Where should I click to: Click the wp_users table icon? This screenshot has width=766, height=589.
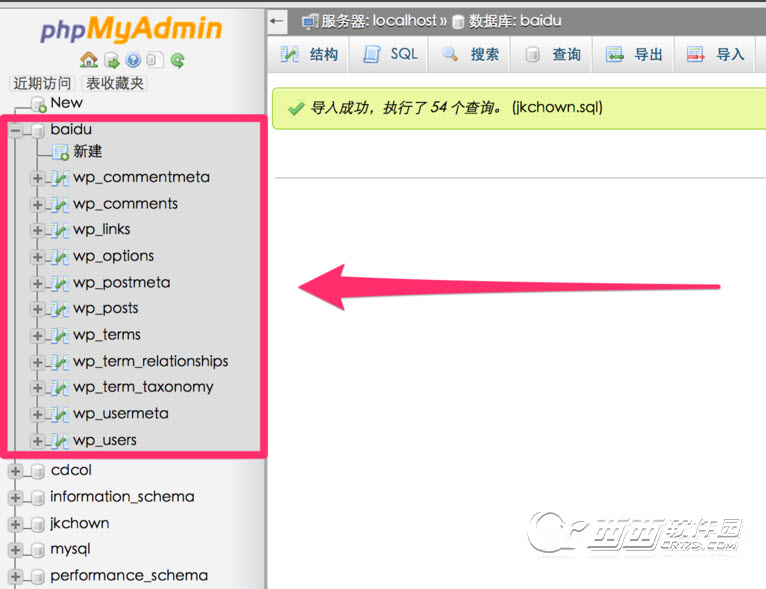pos(59,441)
